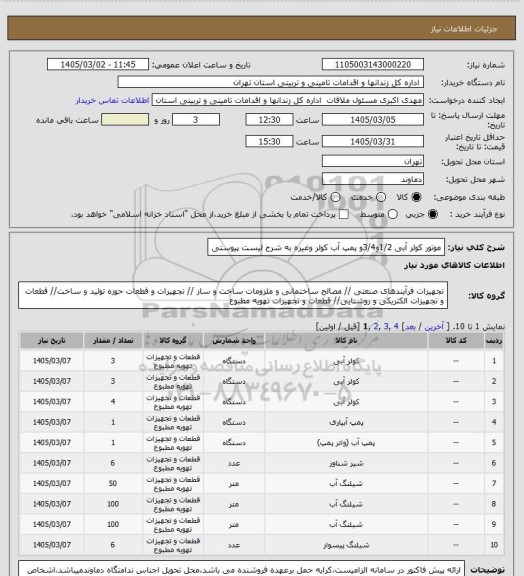
Task: Select the کالا radio button
Action: click(x=416, y=197)
